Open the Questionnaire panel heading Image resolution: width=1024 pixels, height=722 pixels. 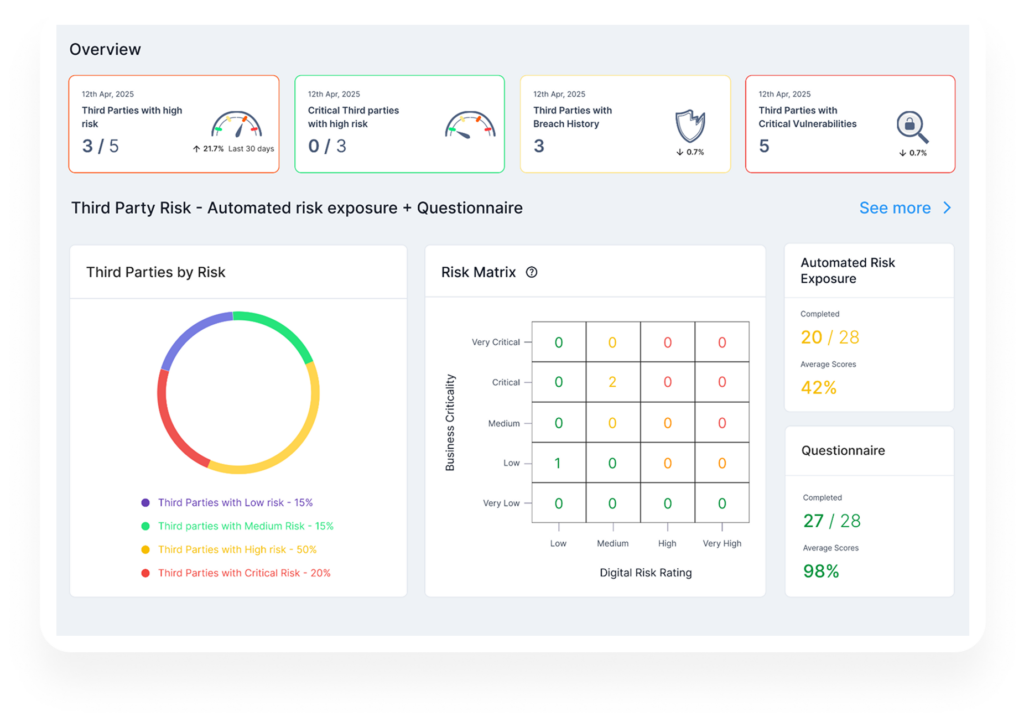click(x=843, y=450)
